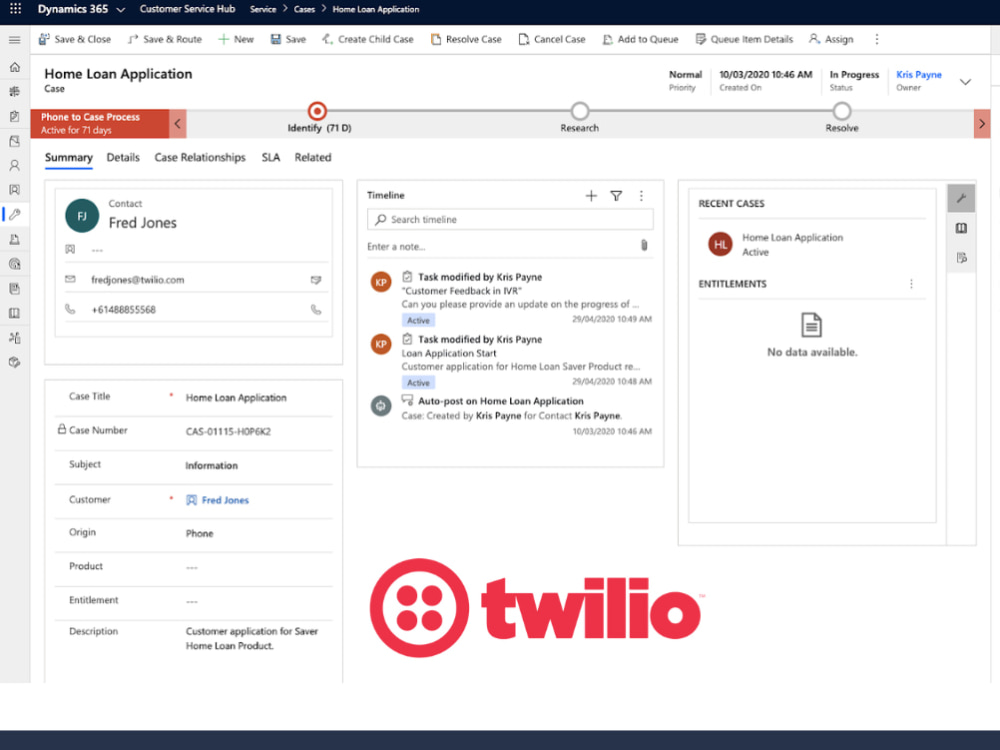This screenshot has height=750, width=1000.
Task: Click the Identify stage marker on the process bar
Action: [317, 112]
